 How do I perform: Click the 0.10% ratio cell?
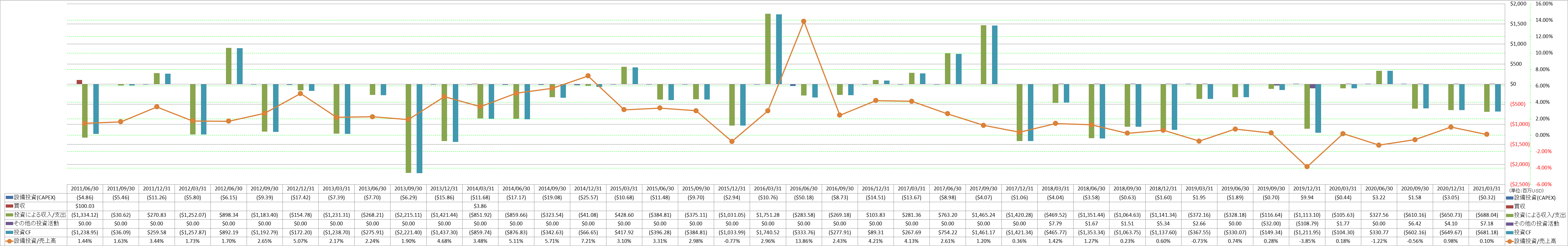(1487, 241)
